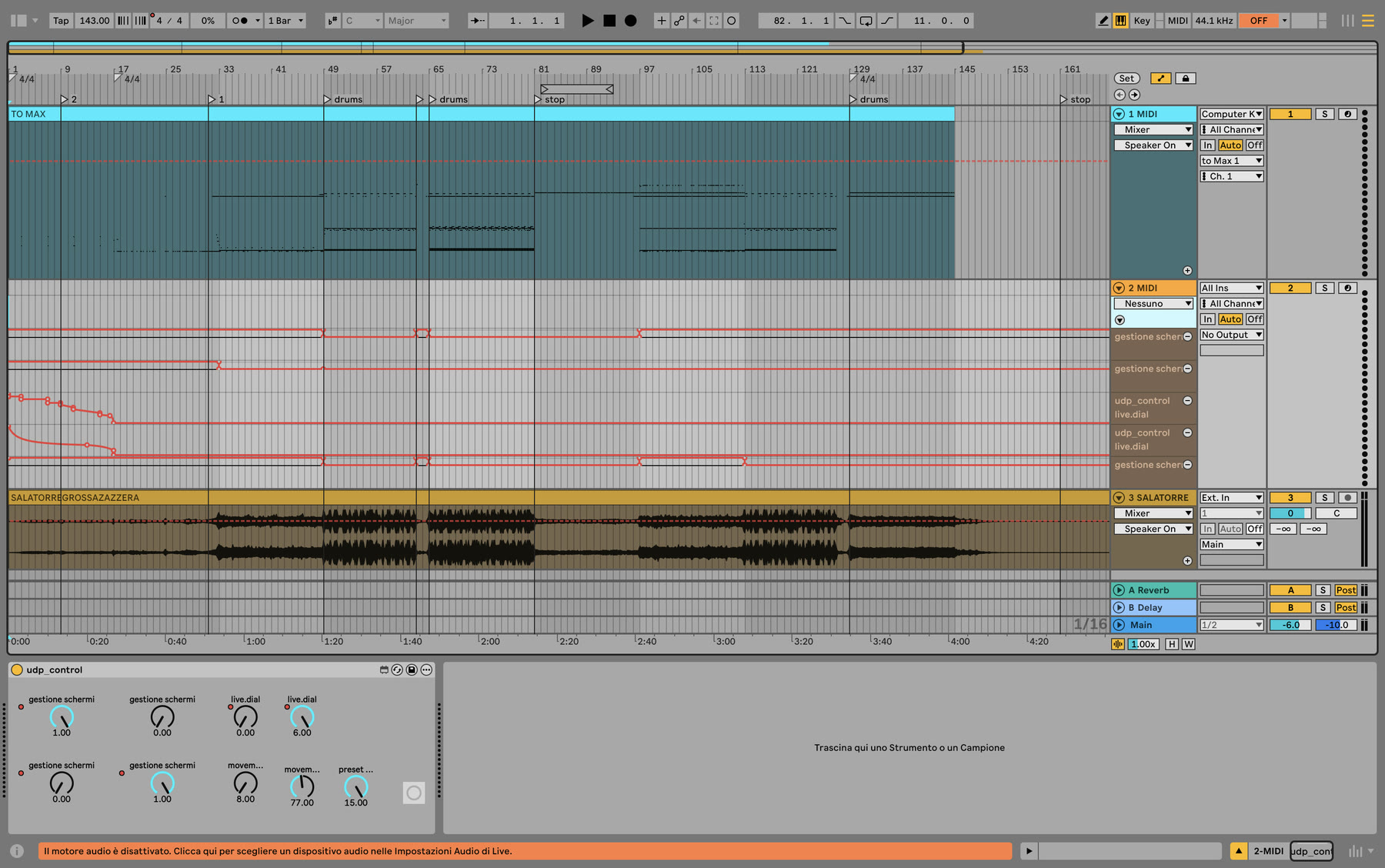
Task: Toggle Draw Mode pencil icon
Action: 1103,21
